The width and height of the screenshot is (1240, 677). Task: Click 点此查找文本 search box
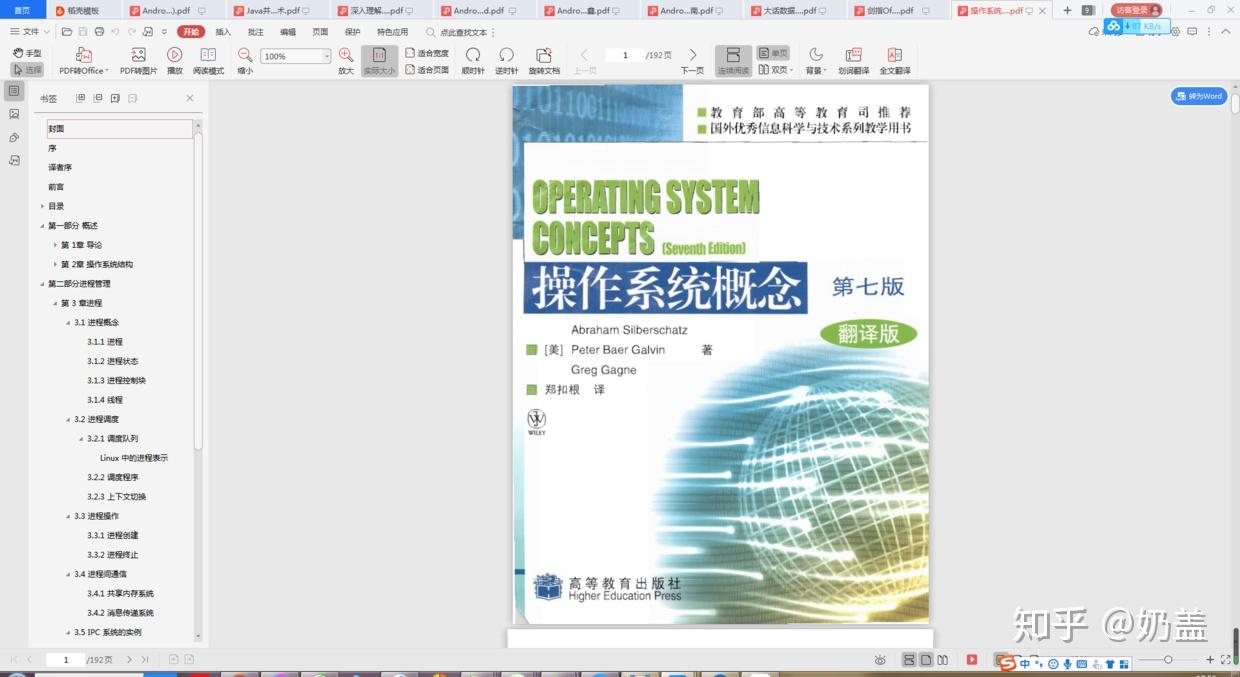click(462, 32)
